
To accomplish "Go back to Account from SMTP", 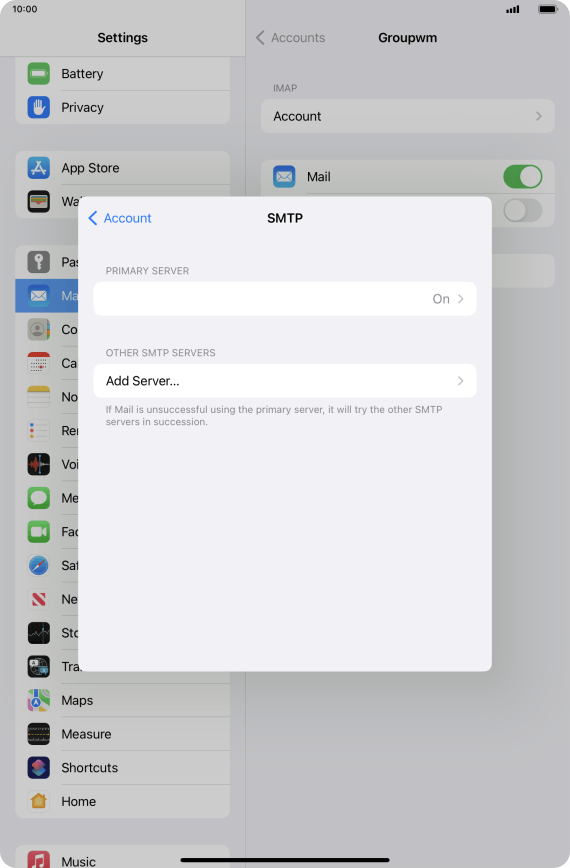I will pyautogui.click(x=120, y=218).
